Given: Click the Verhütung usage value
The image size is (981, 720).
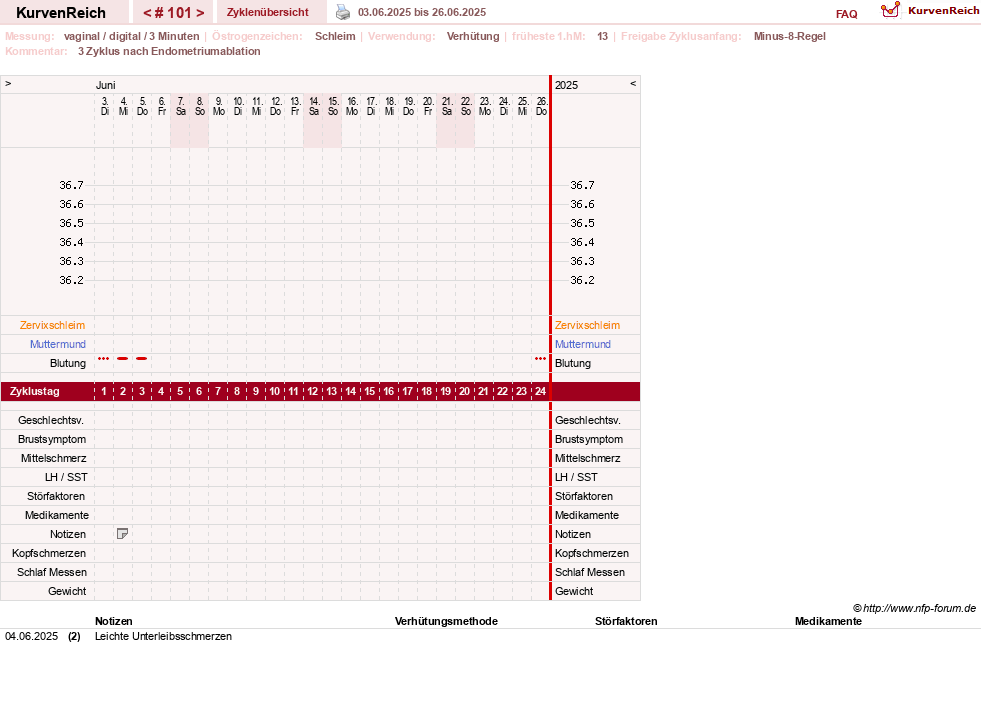Looking at the screenshot, I should [473, 36].
